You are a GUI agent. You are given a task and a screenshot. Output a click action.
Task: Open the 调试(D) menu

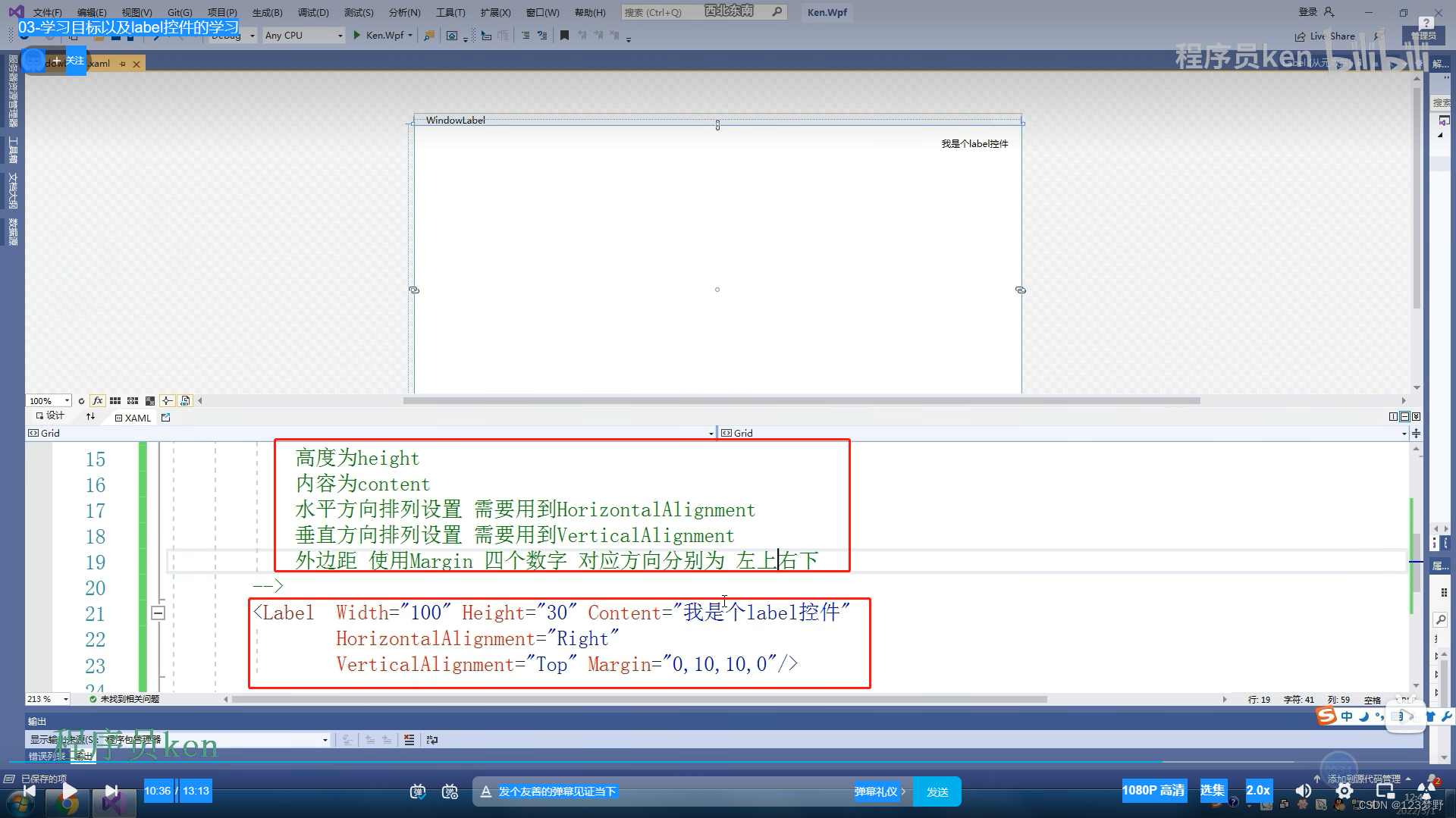313,12
